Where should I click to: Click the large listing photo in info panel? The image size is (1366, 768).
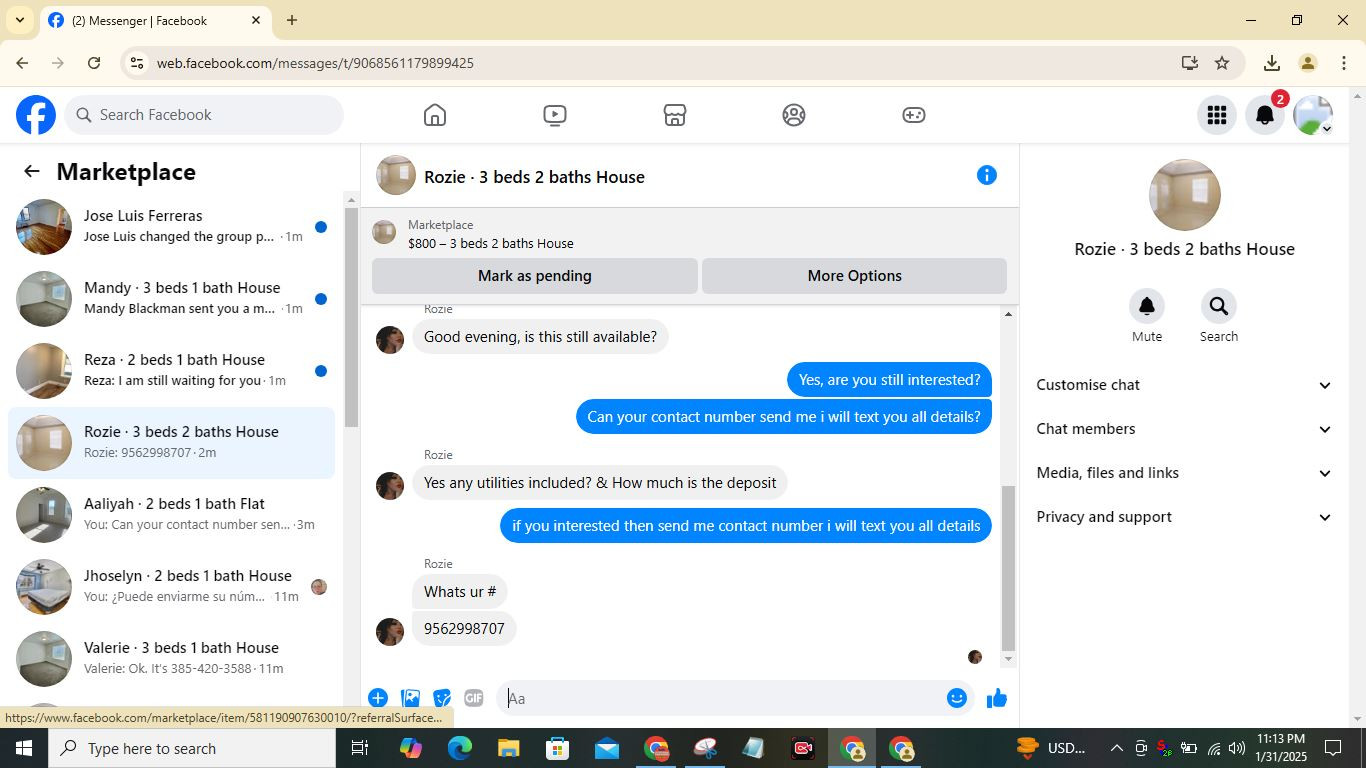pos(1185,195)
